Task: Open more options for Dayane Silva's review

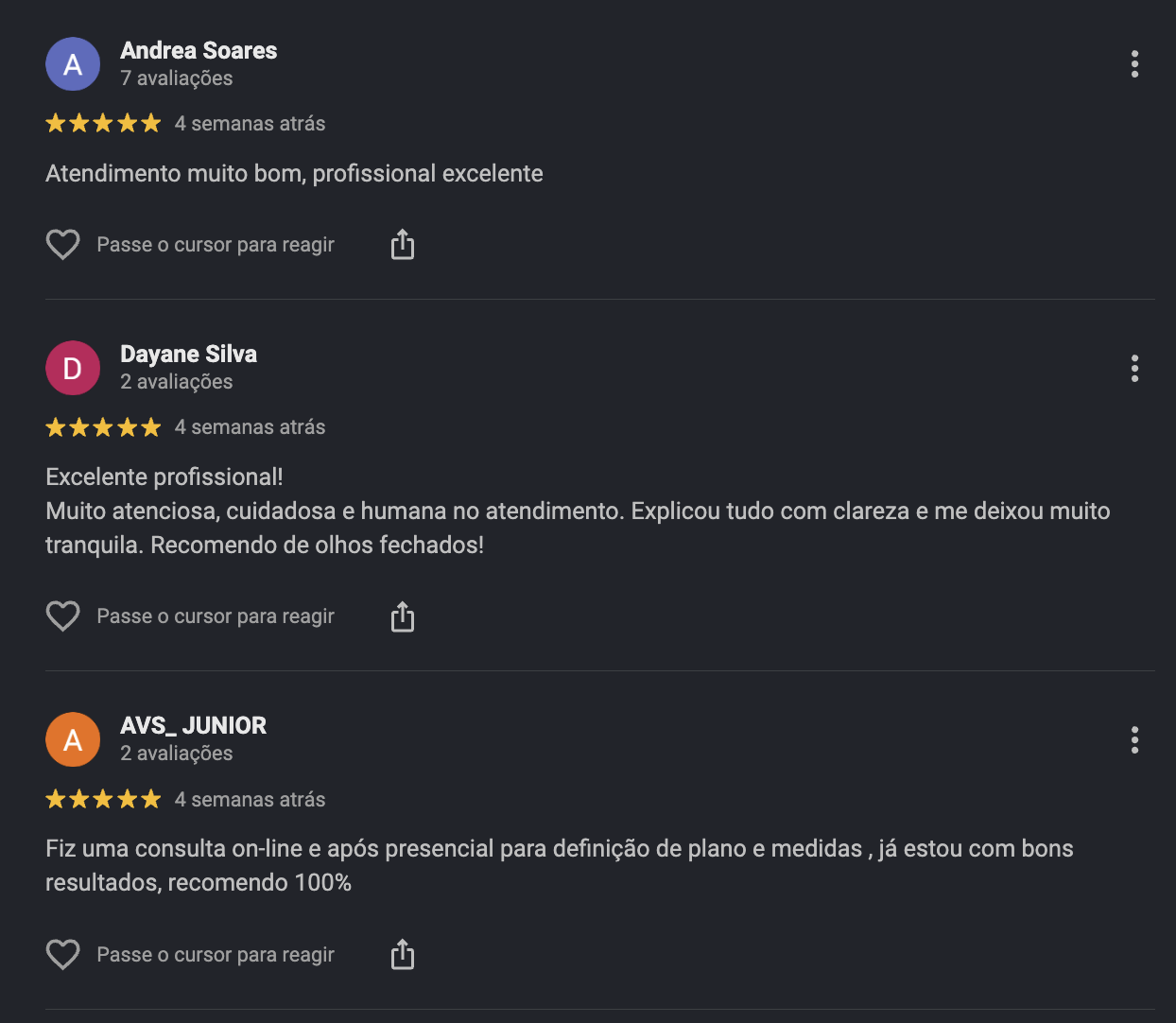Action: [x=1134, y=368]
